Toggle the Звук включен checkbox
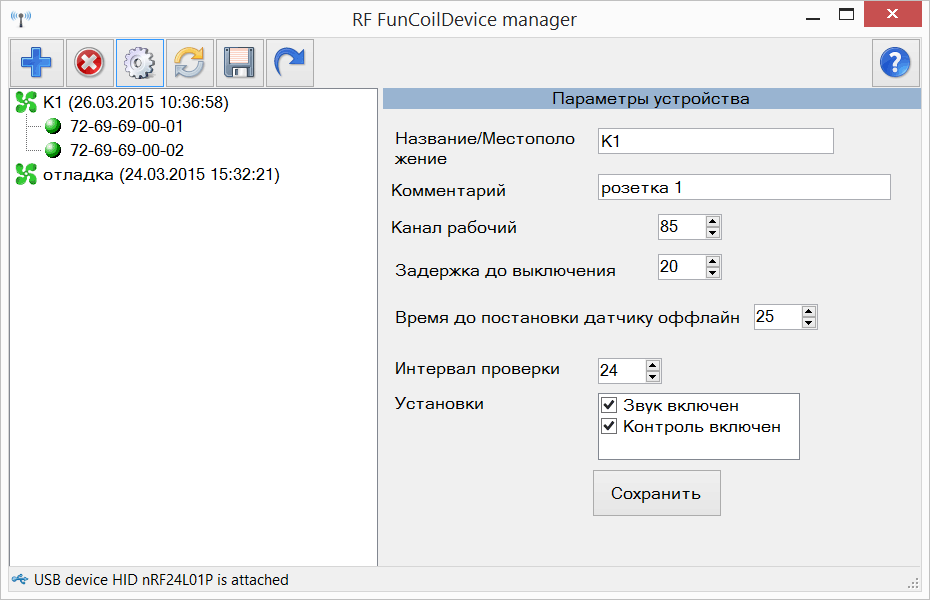The height and width of the screenshot is (600, 930). [609, 405]
